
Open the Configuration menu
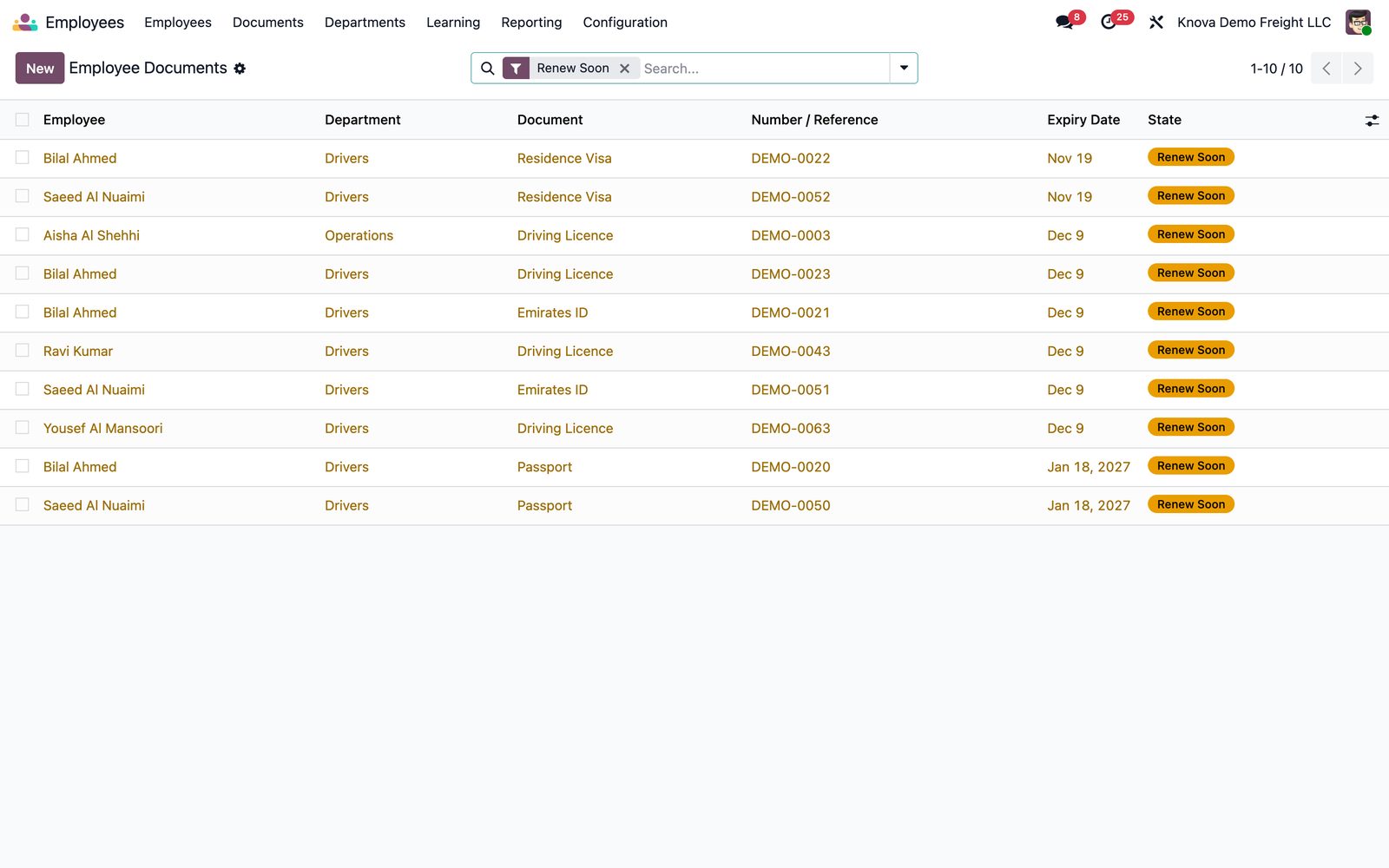(x=625, y=23)
